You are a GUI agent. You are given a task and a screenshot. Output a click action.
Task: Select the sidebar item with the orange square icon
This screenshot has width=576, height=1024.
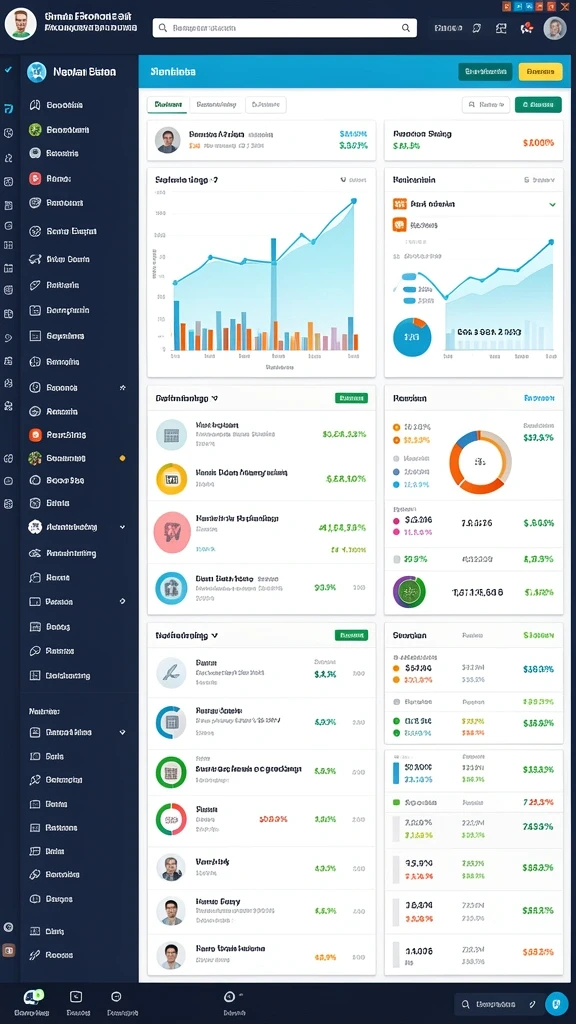[78, 434]
